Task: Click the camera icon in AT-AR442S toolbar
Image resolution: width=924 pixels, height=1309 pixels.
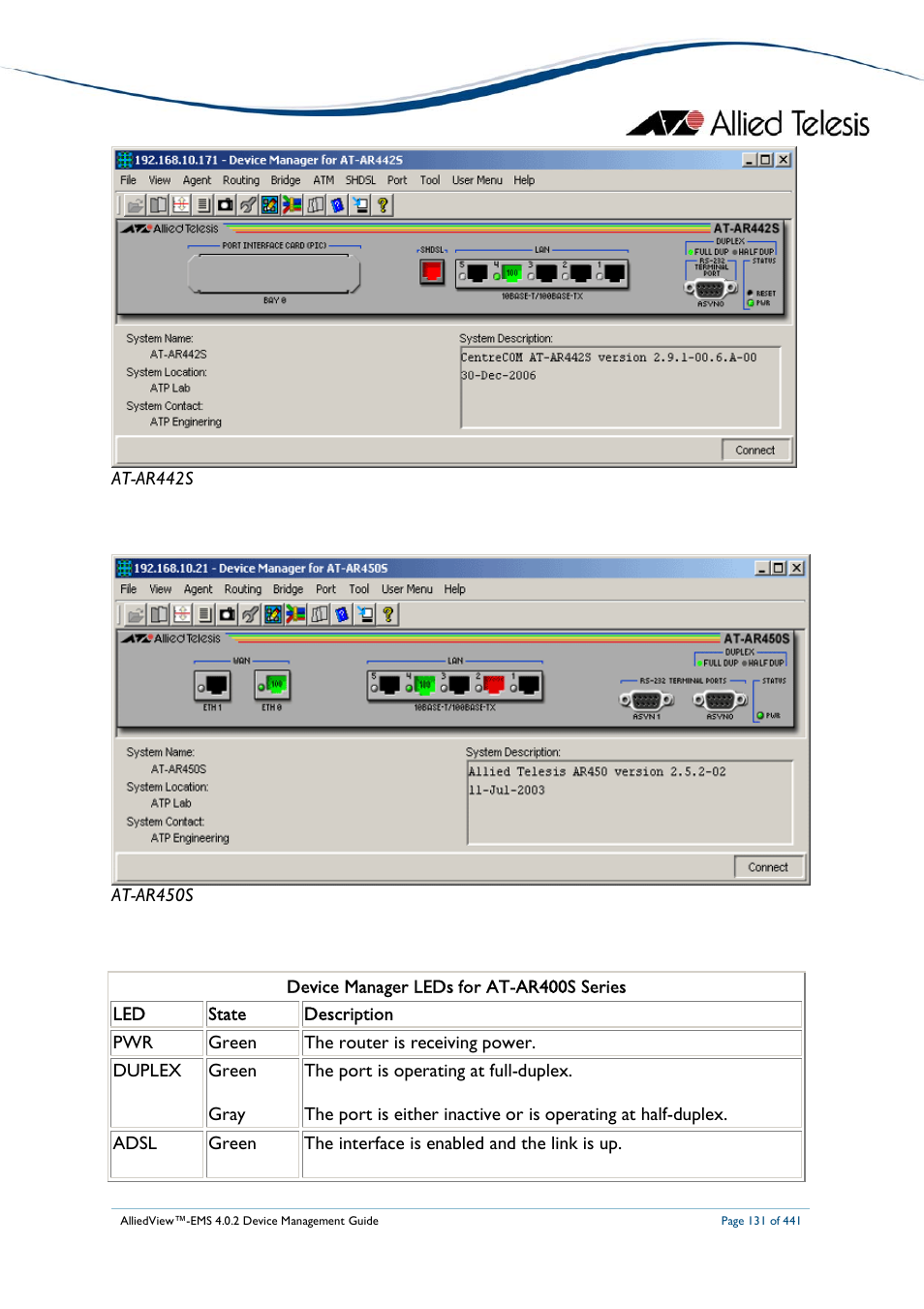Action: [225, 205]
